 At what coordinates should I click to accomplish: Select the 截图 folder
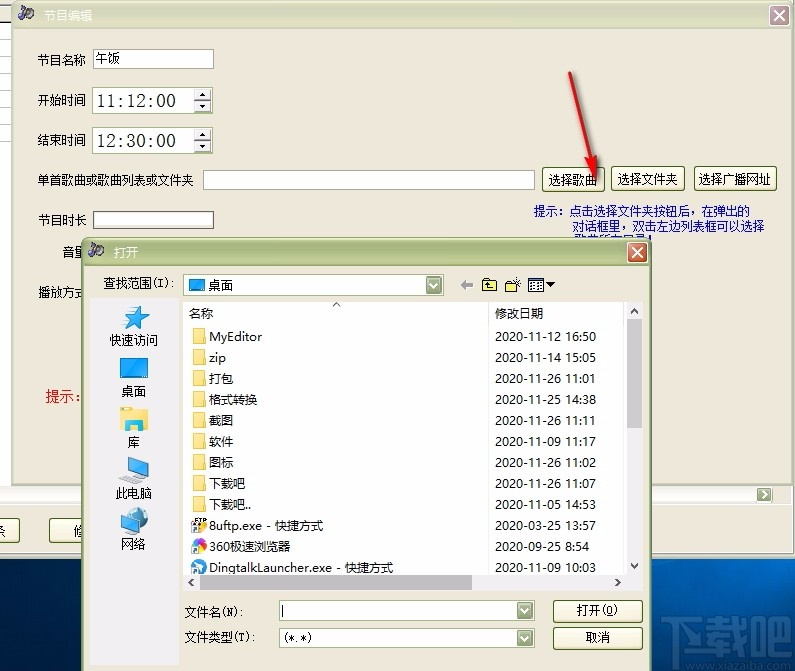tap(212, 420)
